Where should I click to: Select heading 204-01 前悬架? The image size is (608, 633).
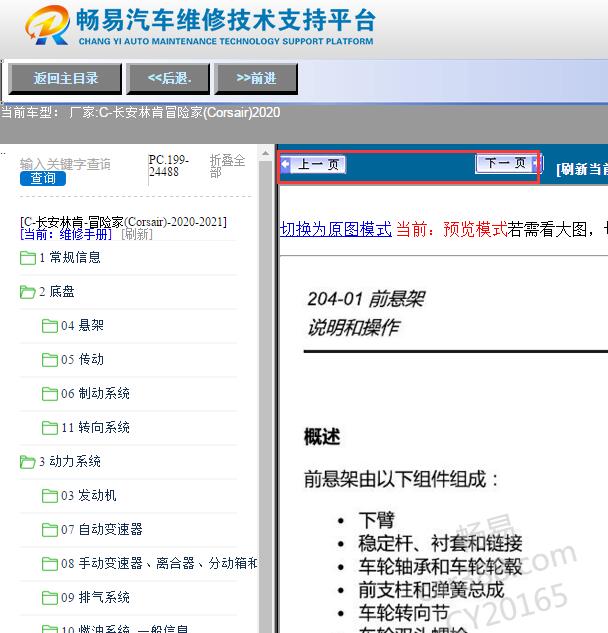point(365,299)
